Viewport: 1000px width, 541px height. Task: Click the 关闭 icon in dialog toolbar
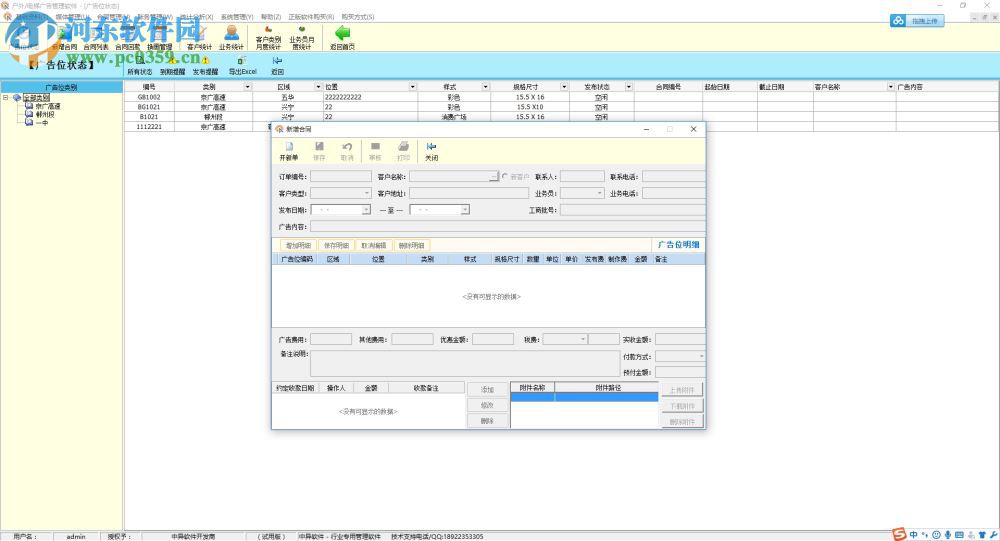click(431, 146)
